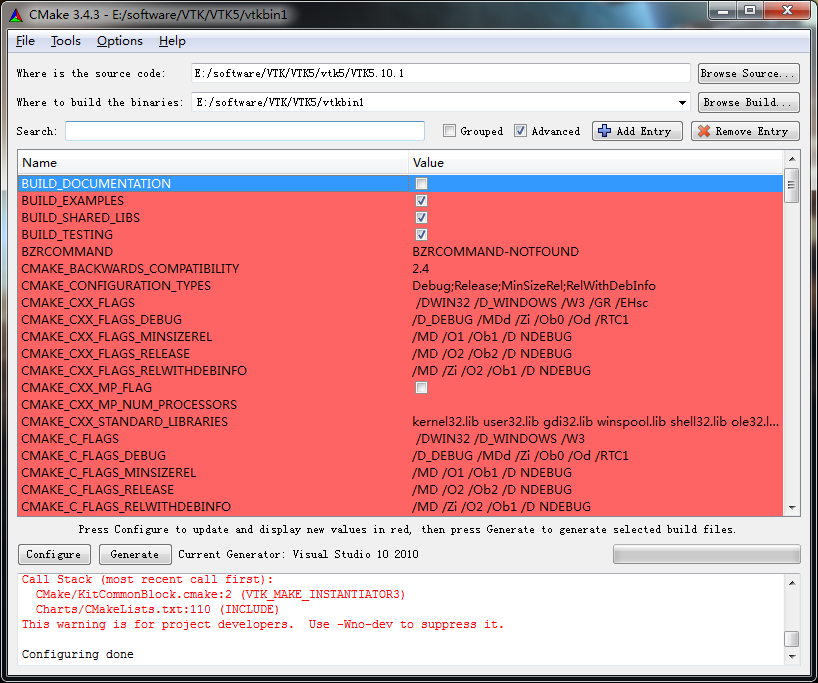Click the output log scroll-down arrow
The height and width of the screenshot is (683, 818).
[x=791, y=656]
